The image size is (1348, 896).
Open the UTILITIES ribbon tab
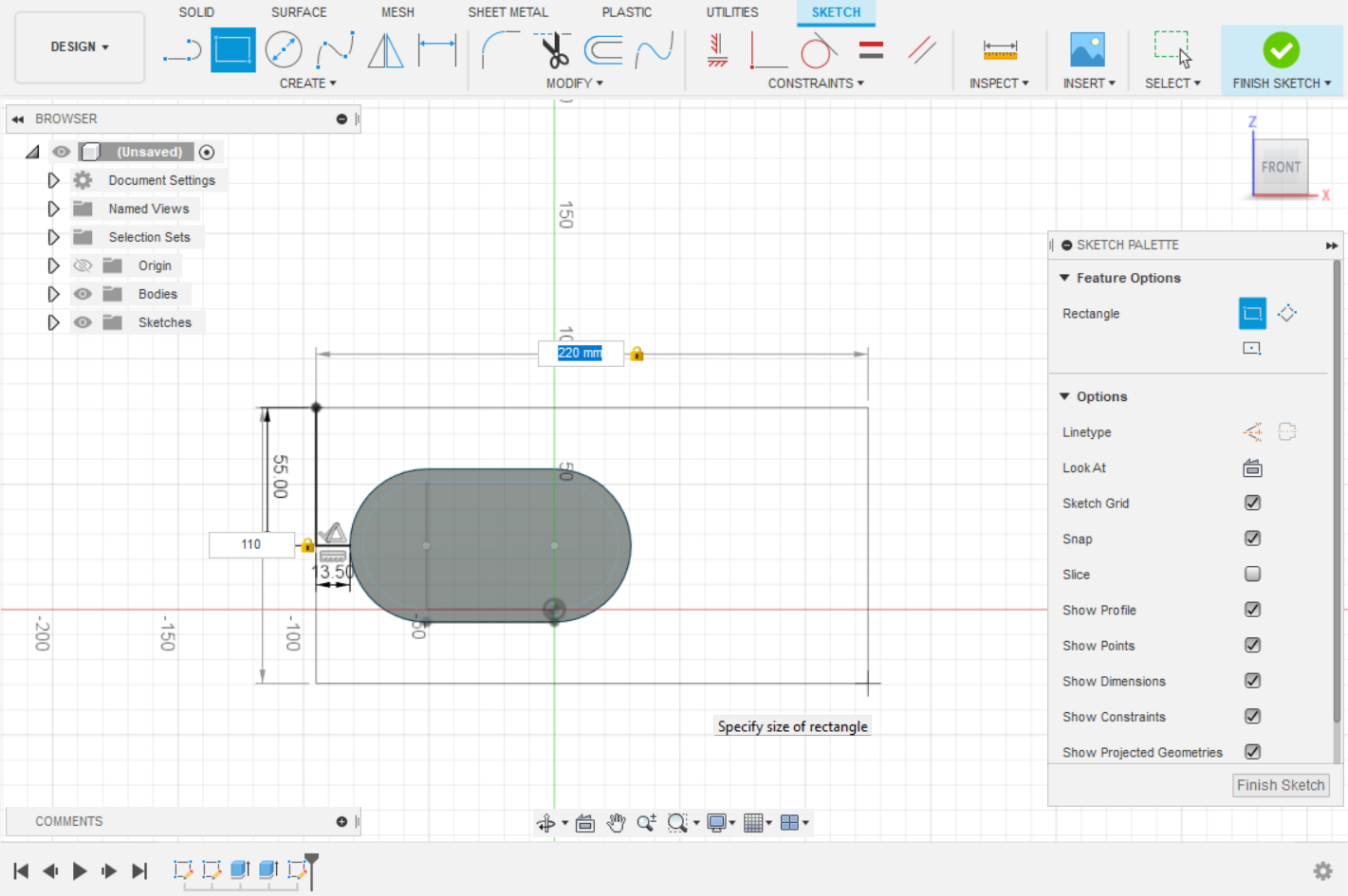[x=731, y=11]
